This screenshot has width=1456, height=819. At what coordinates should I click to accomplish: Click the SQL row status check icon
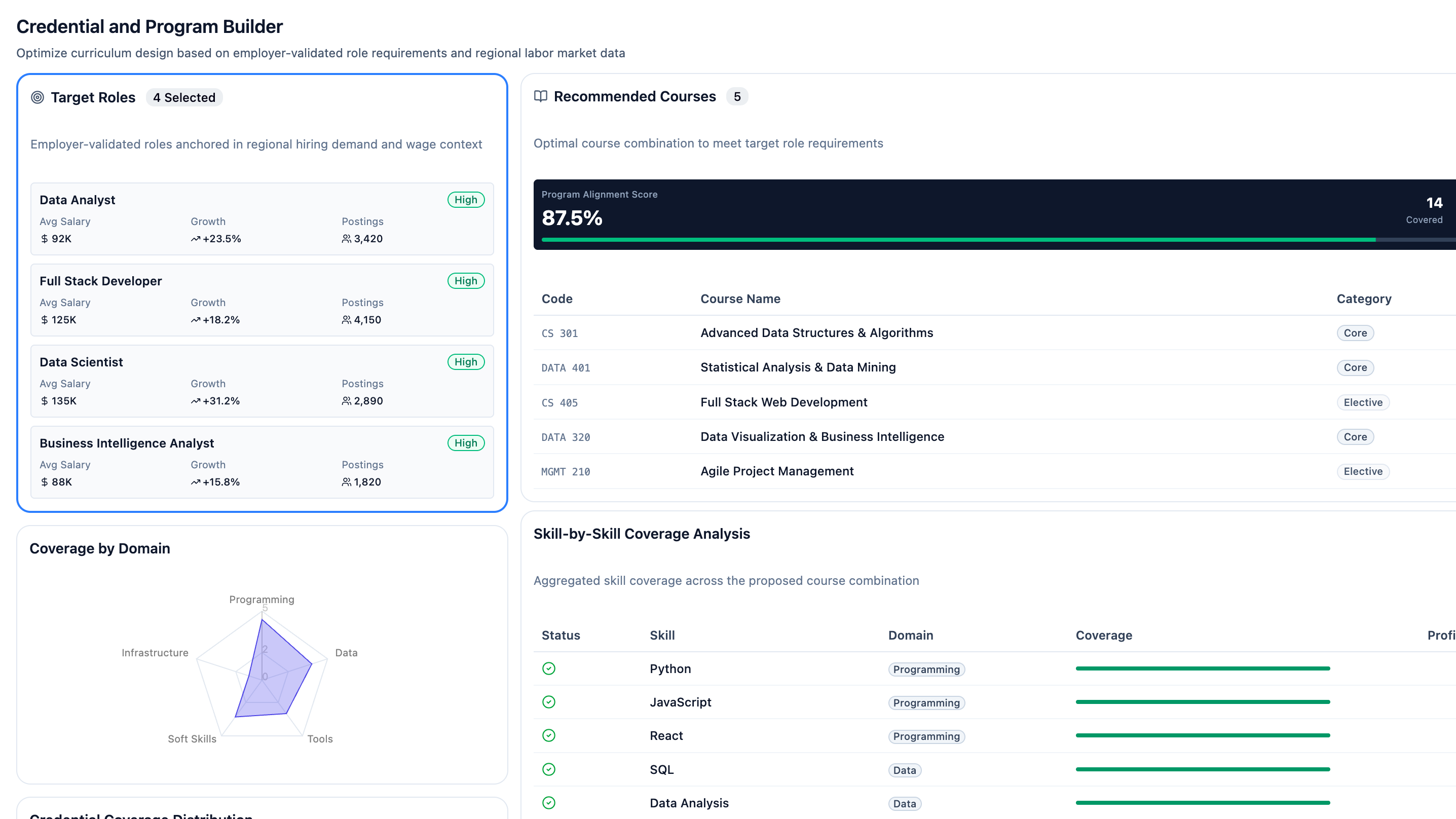[548, 769]
